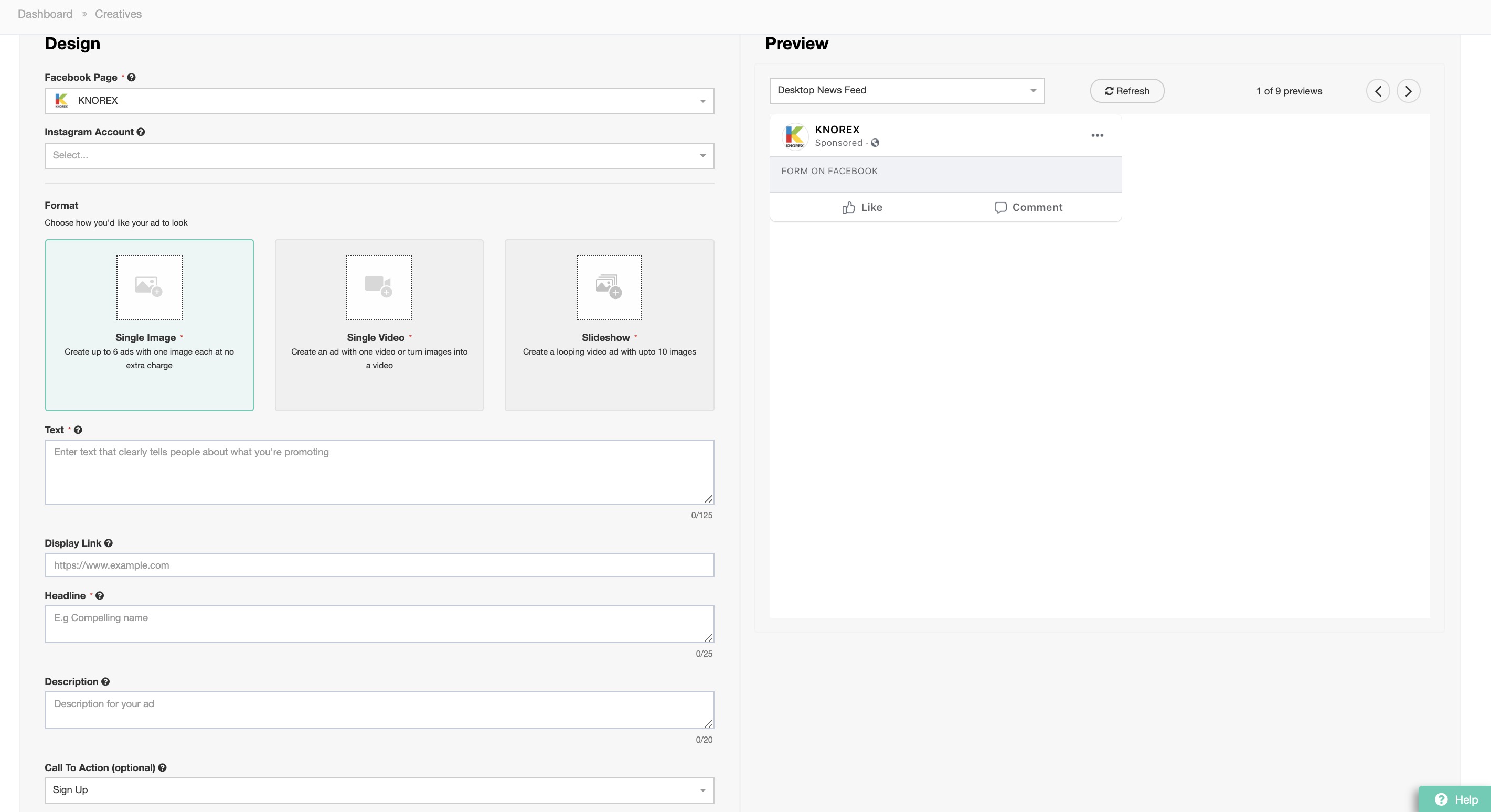Open Creatives in the breadcrumb
The width and height of the screenshot is (1491, 812).
[118, 14]
